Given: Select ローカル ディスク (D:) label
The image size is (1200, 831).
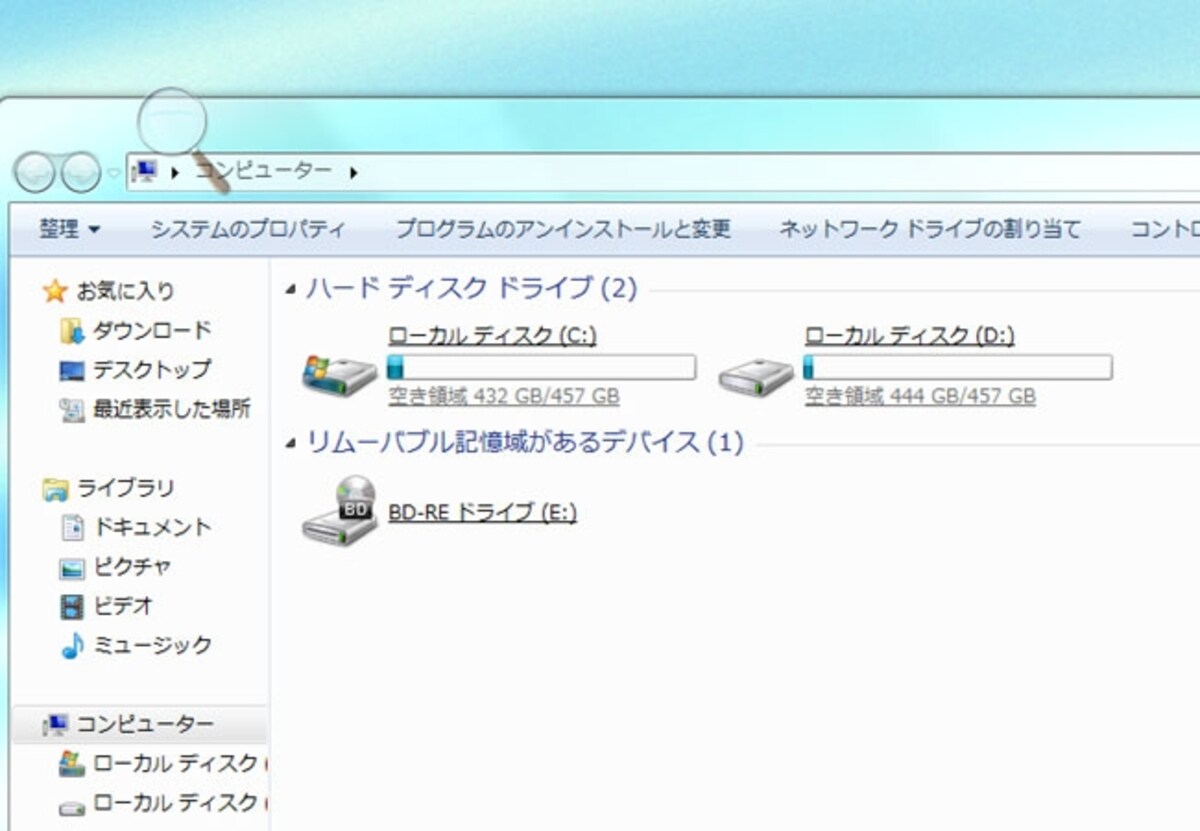Looking at the screenshot, I should (x=909, y=335).
